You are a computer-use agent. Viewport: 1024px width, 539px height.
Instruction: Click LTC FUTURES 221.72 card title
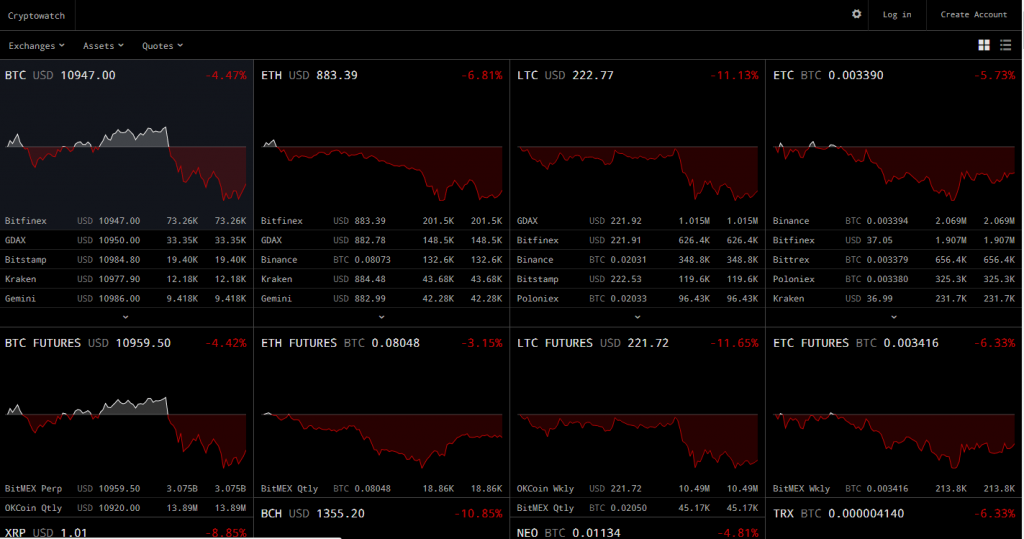593,343
